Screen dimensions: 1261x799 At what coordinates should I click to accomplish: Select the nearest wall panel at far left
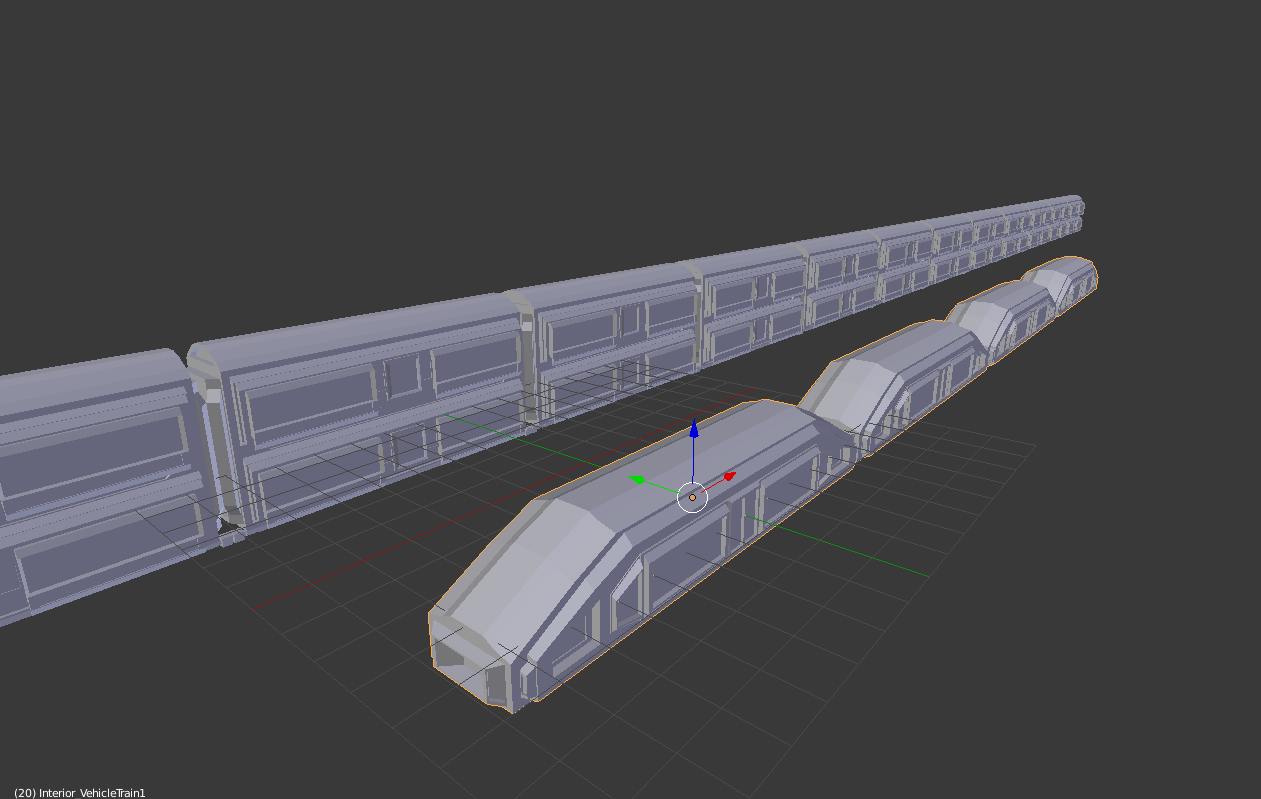pyautogui.click(x=90, y=480)
